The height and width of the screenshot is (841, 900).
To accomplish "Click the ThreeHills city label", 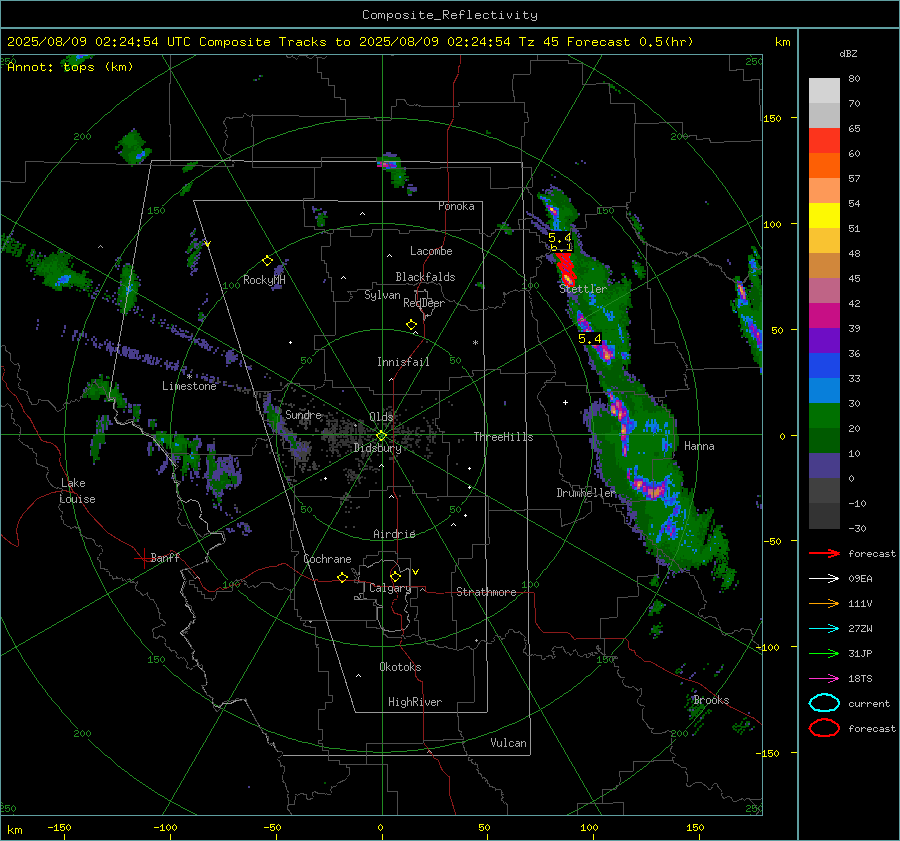I will click(x=503, y=437).
